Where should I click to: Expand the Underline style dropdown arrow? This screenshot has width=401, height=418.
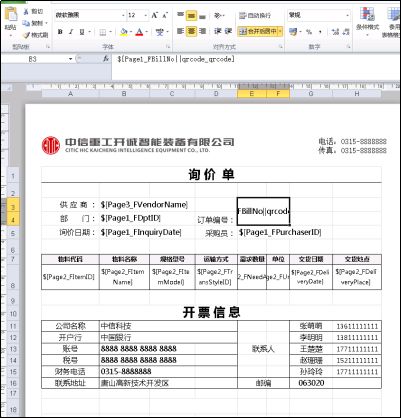click(89, 32)
